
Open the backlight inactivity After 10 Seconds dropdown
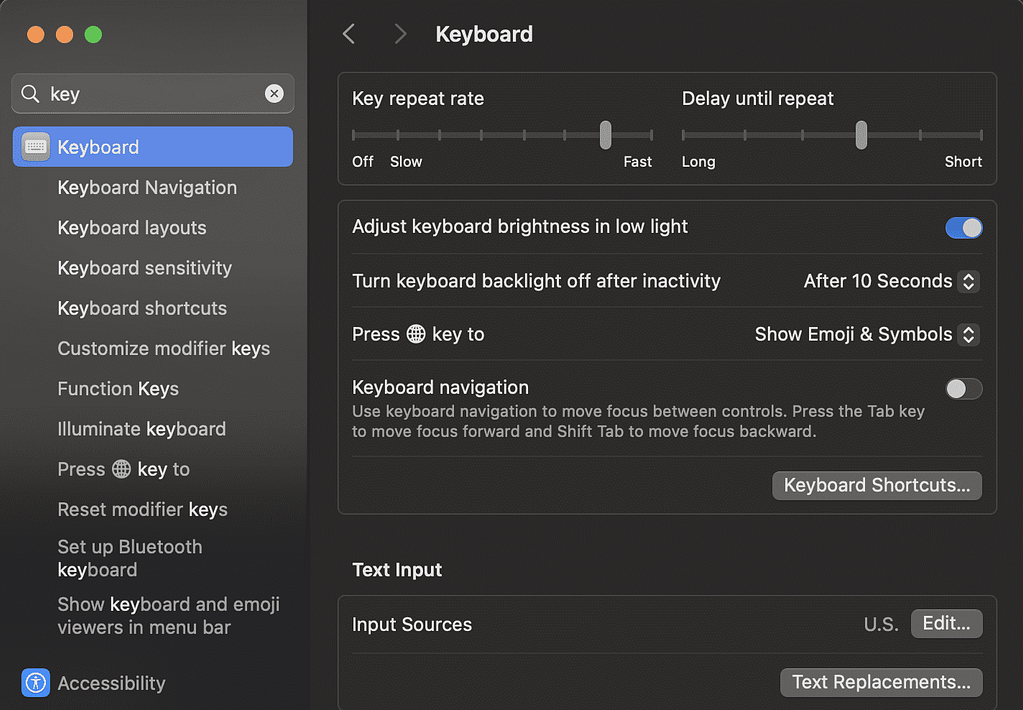891,281
